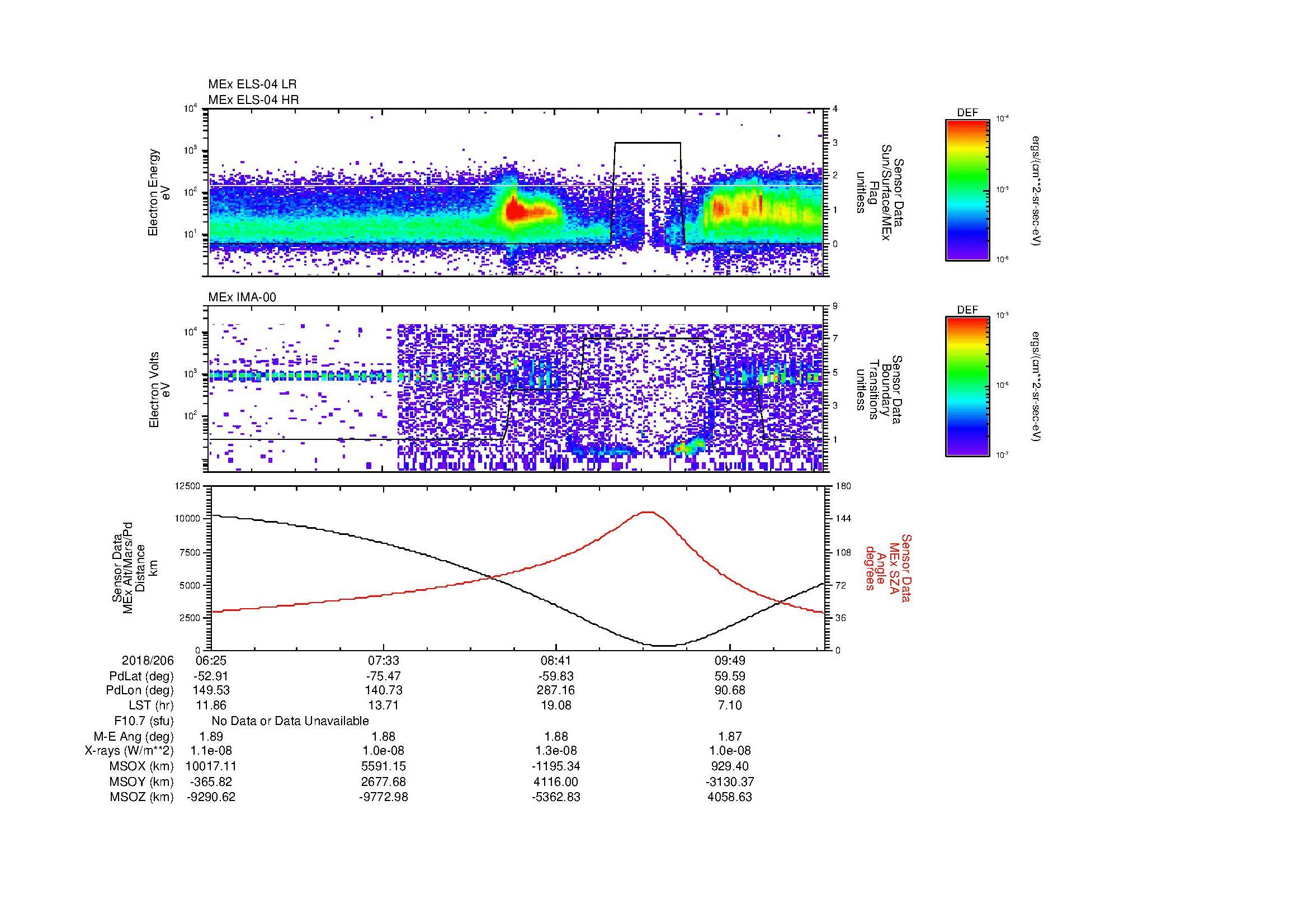
Task: Click the MSOX value '10017.11'
Action: click(x=211, y=766)
